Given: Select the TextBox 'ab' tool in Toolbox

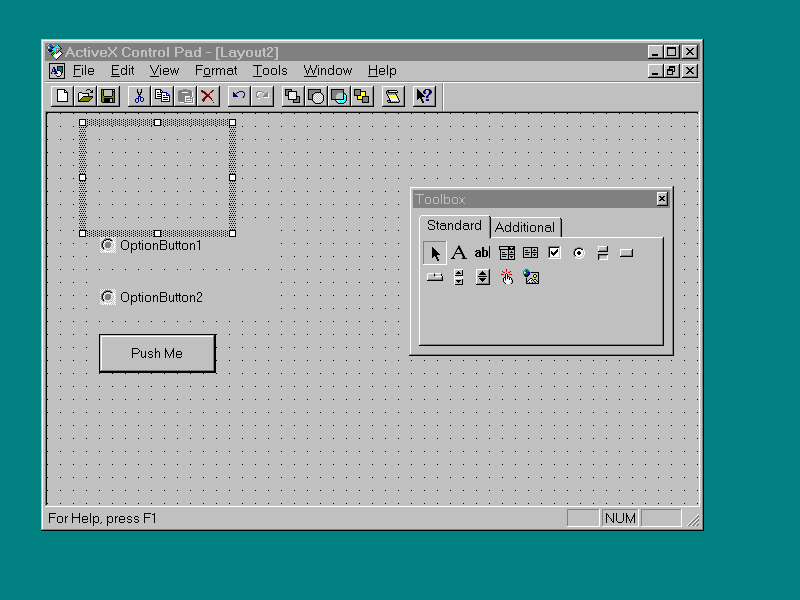Looking at the screenshot, I should click(482, 253).
